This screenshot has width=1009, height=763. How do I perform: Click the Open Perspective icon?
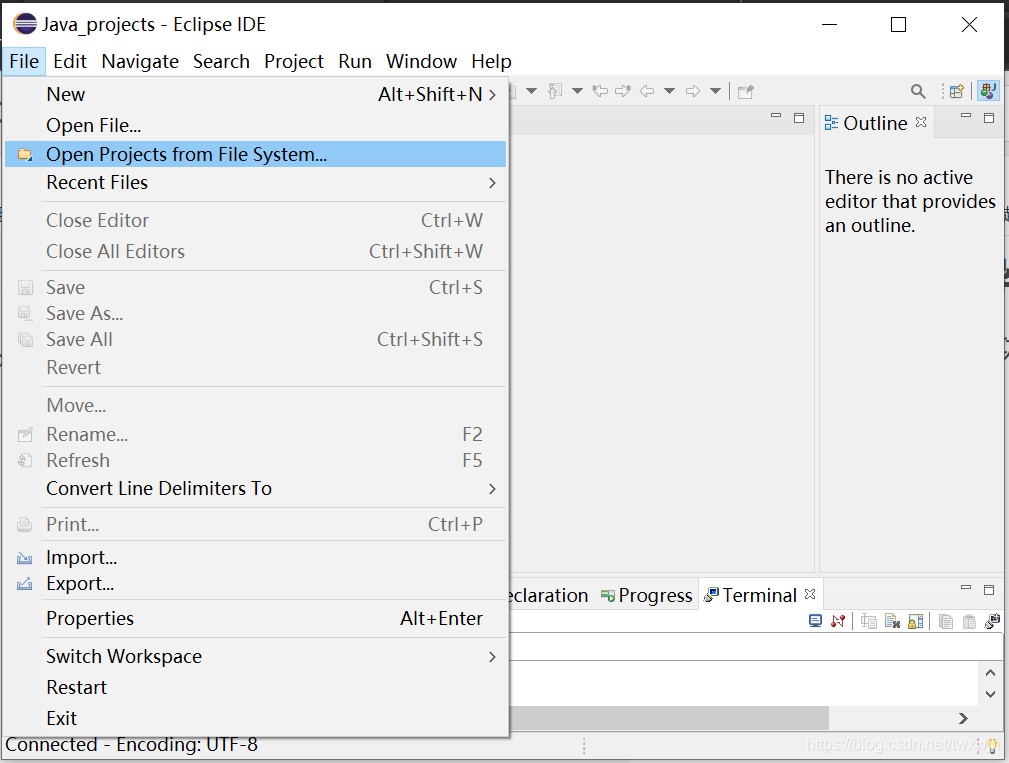pos(957,91)
